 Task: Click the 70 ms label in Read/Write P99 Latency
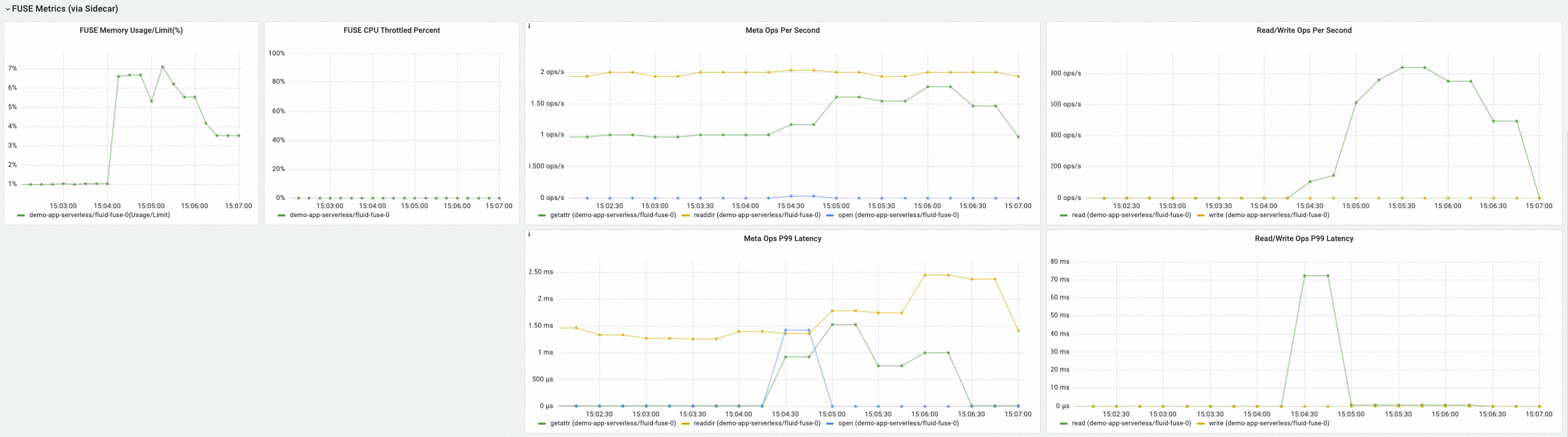tap(1060, 279)
